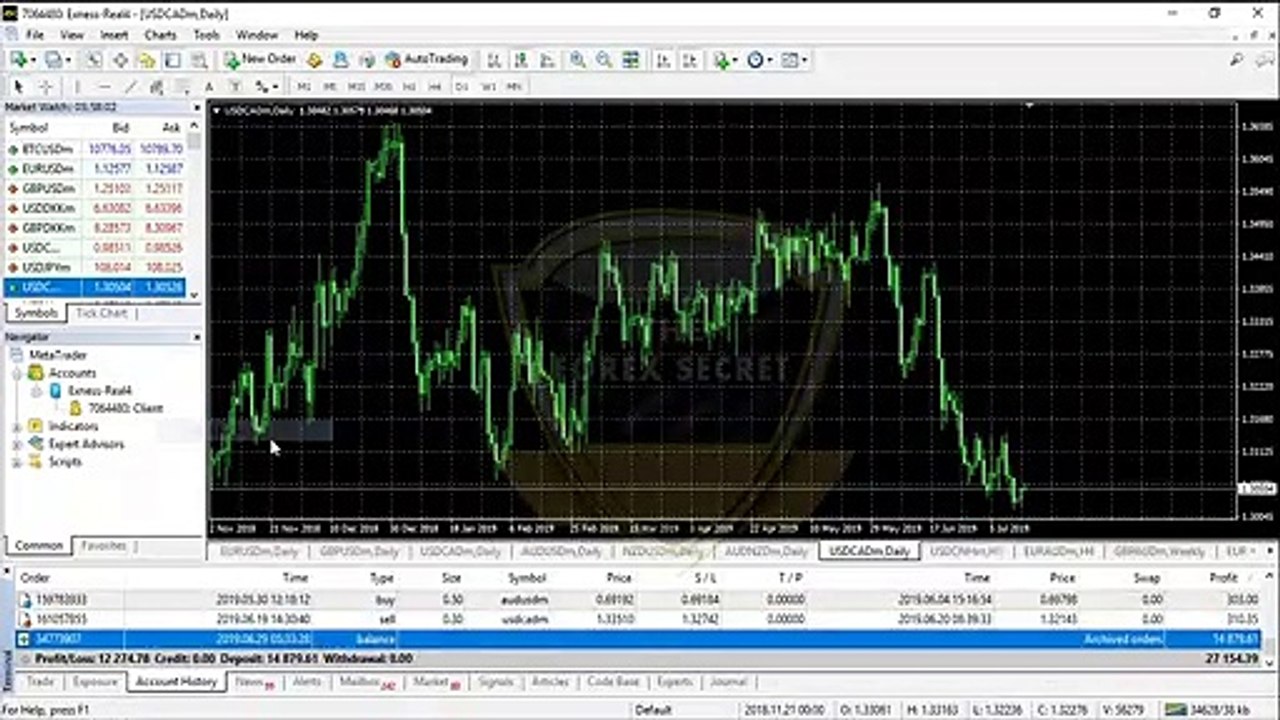This screenshot has height=720, width=1280.
Task: Toggle the Terminal panel toolbar icon
Action: point(173,60)
